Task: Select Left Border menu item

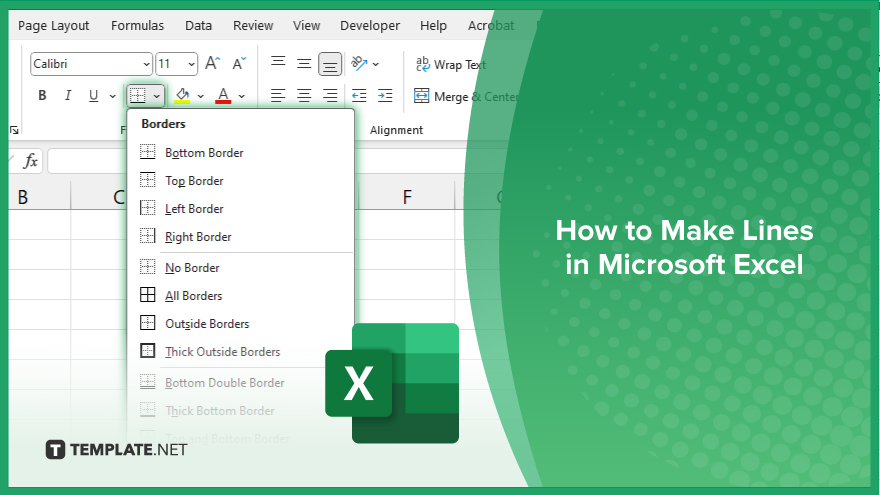Action: tap(241, 209)
